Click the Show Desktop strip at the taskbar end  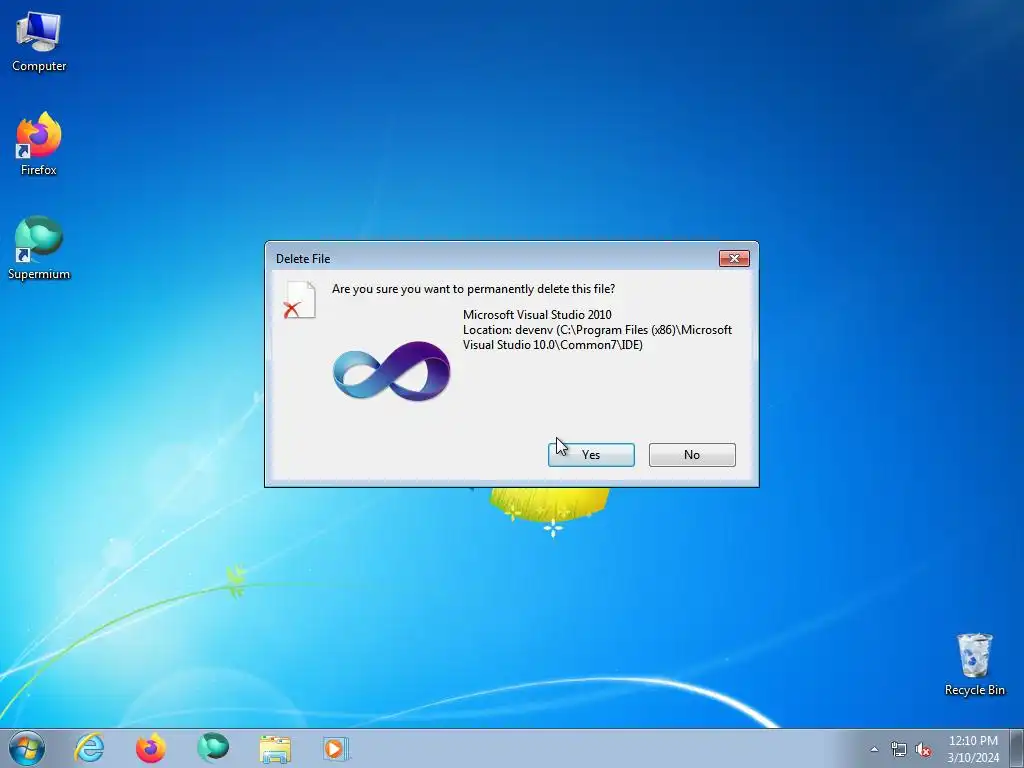pyautogui.click(x=1018, y=748)
